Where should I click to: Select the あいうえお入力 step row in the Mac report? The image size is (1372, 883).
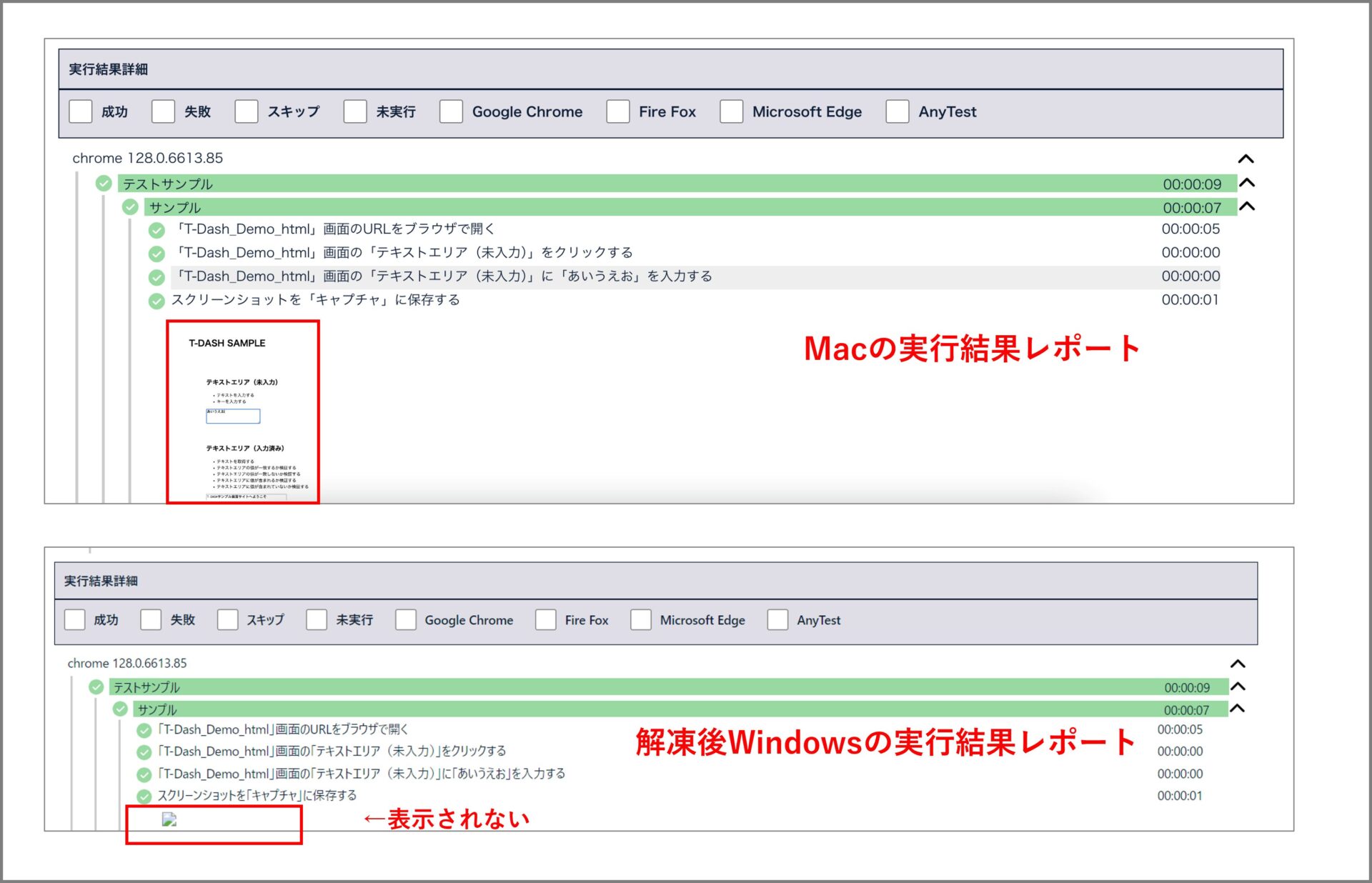(443, 276)
